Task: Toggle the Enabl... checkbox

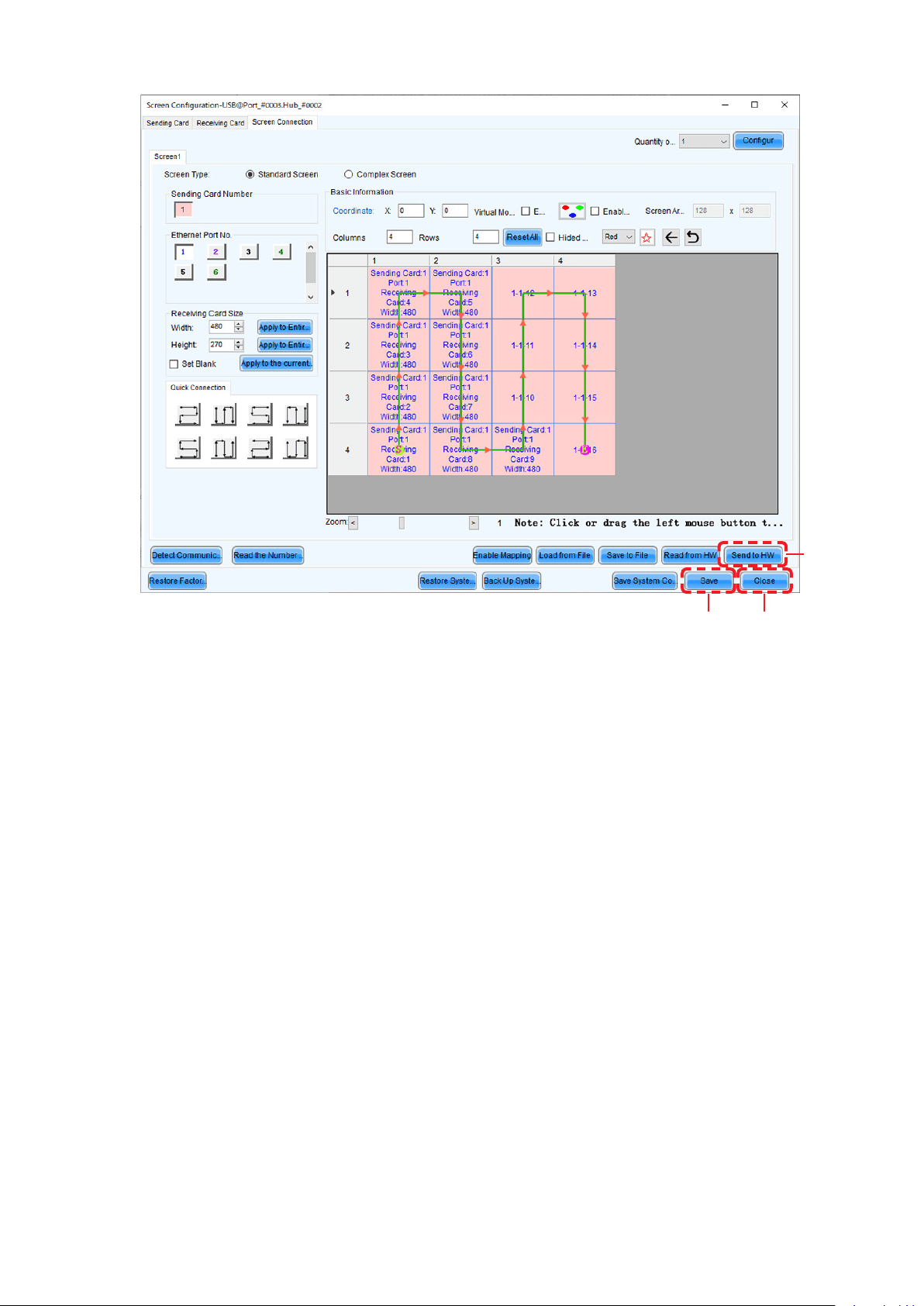Action: pos(595,211)
